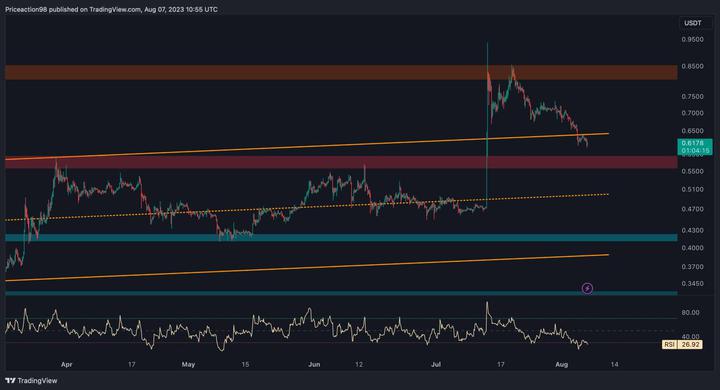Click the RSI 80.00 level label
Viewport: 720px width, 390px height.
[x=691, y=312]
